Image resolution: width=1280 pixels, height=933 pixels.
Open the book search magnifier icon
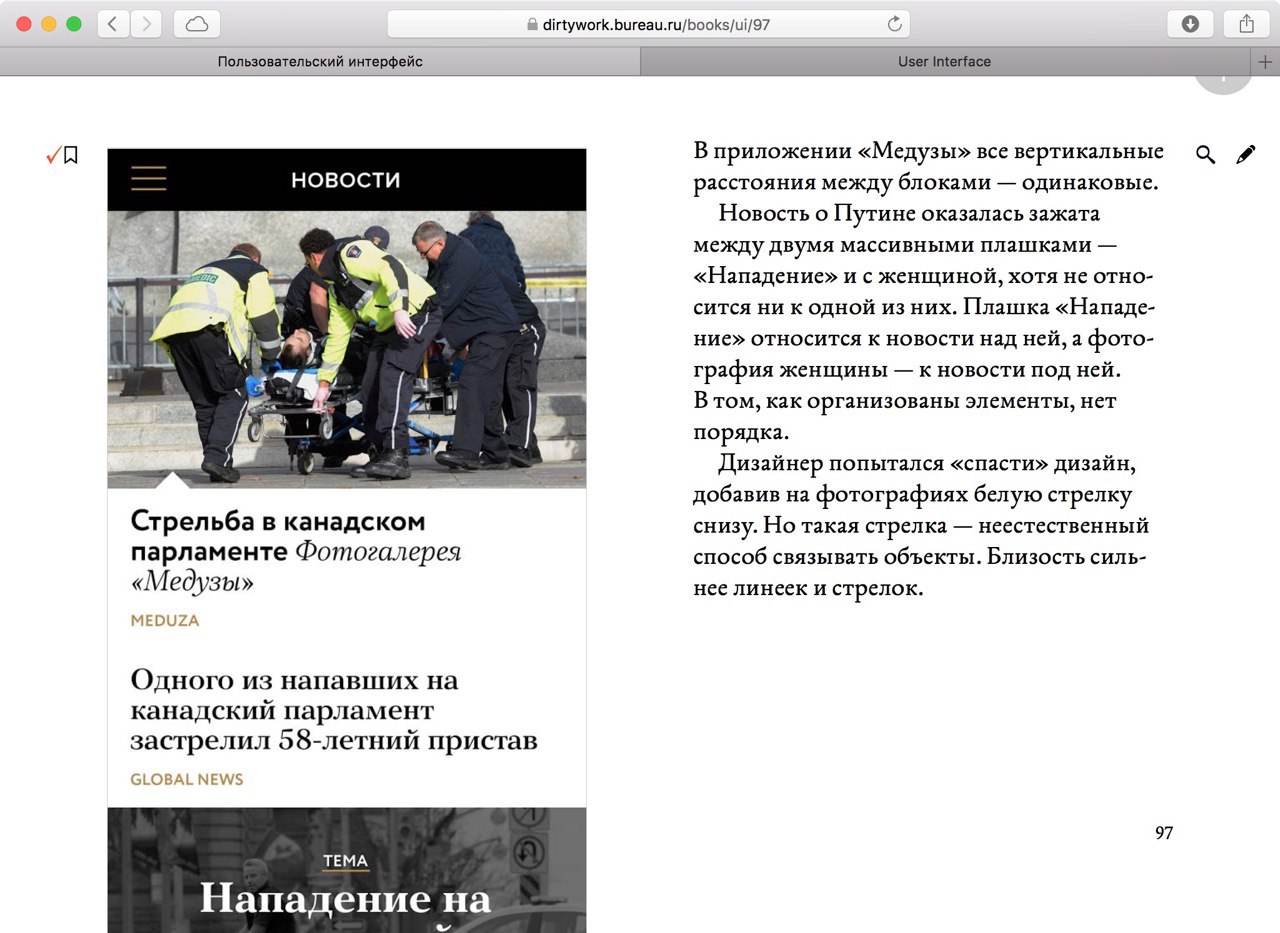[1206, 155]
